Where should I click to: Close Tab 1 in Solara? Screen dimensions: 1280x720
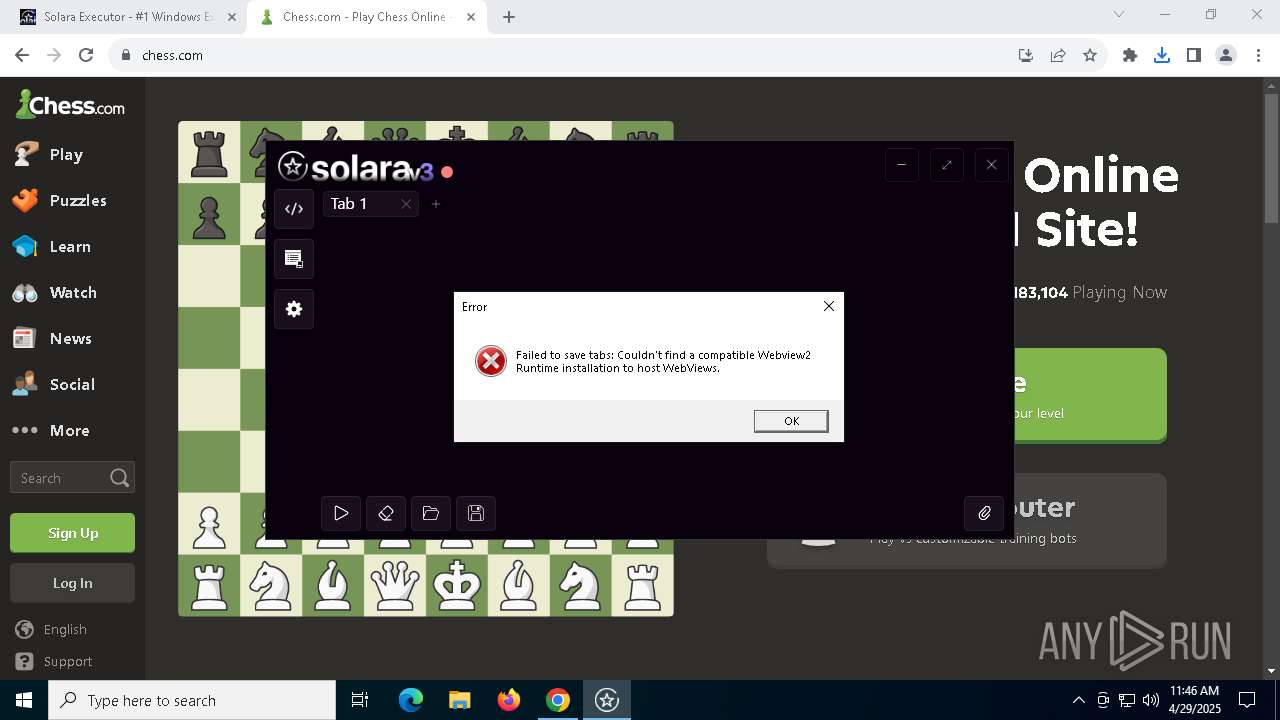[406, 204]
